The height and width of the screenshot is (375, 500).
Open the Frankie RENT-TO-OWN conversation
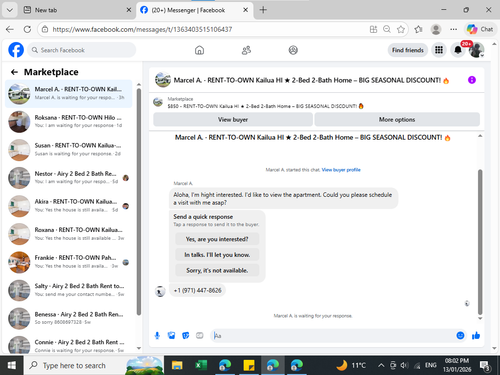69,262
